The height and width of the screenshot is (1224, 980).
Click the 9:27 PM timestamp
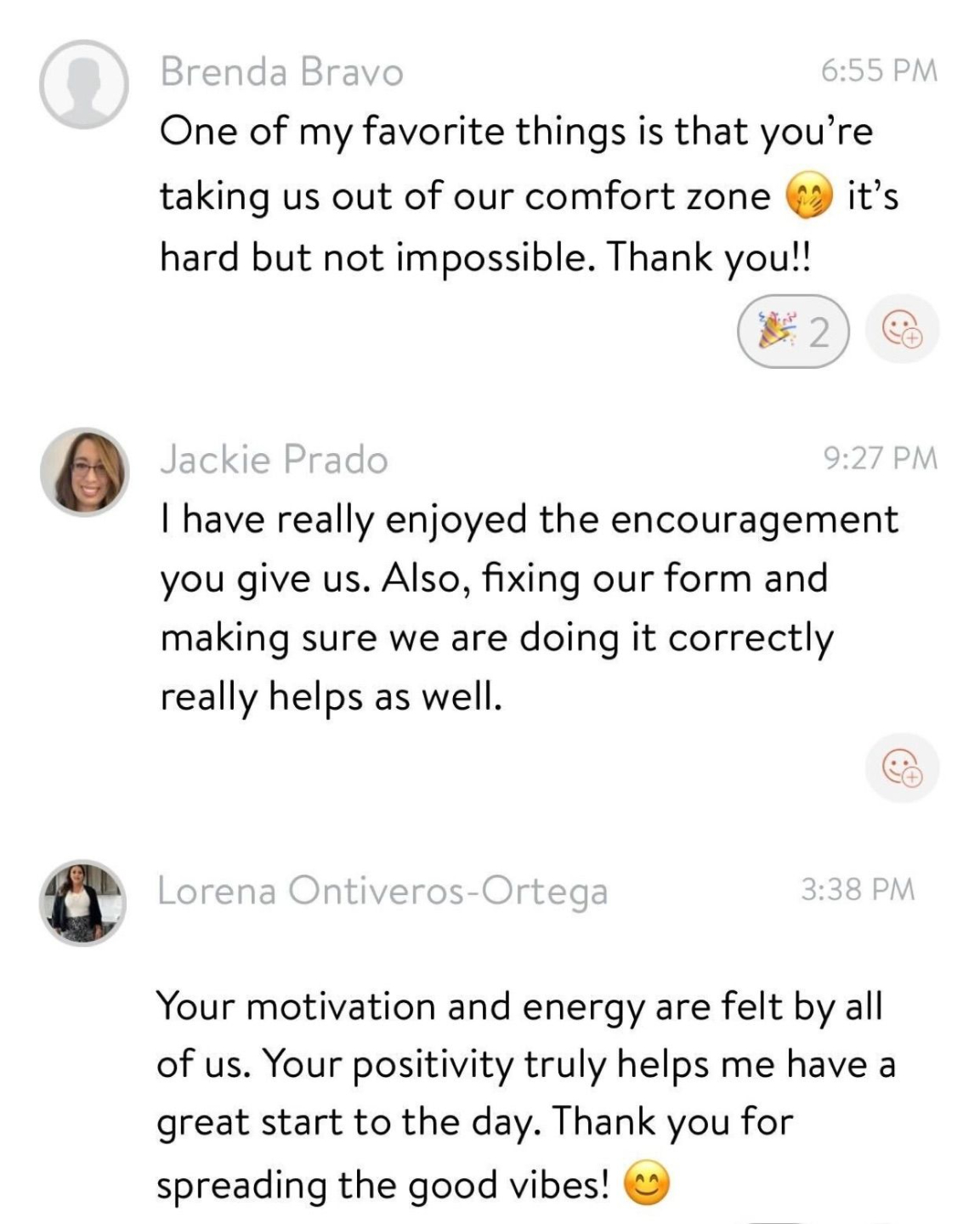881,458
